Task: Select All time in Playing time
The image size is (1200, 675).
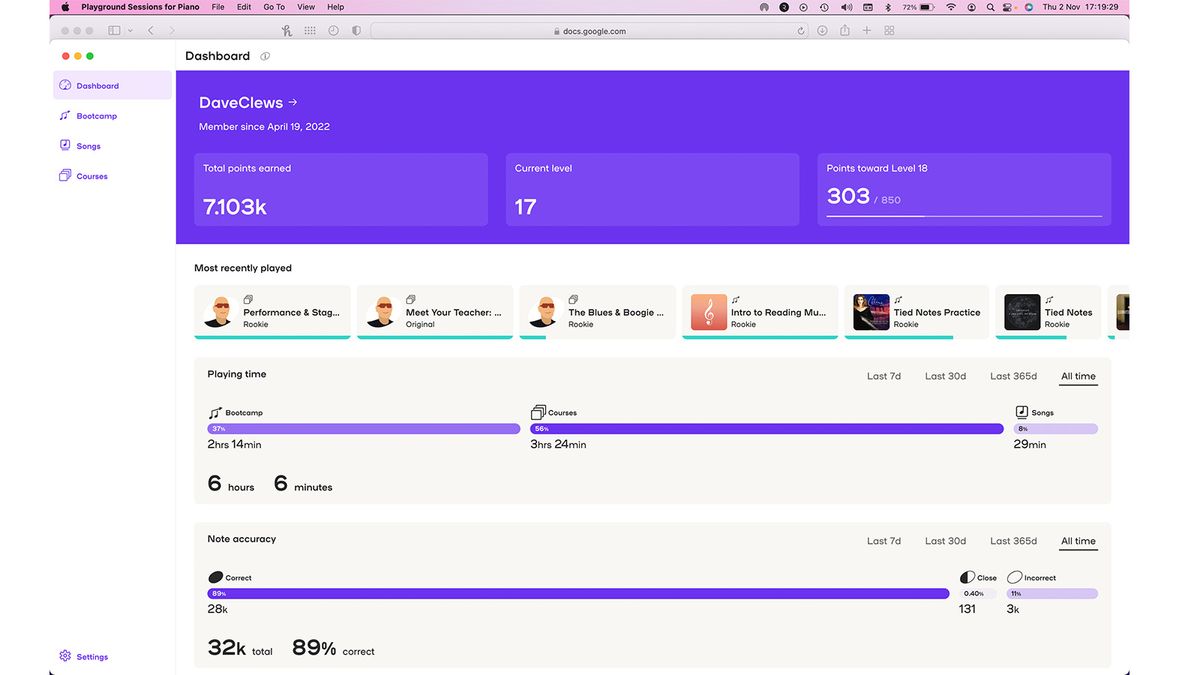Action: click(1078, 376)
